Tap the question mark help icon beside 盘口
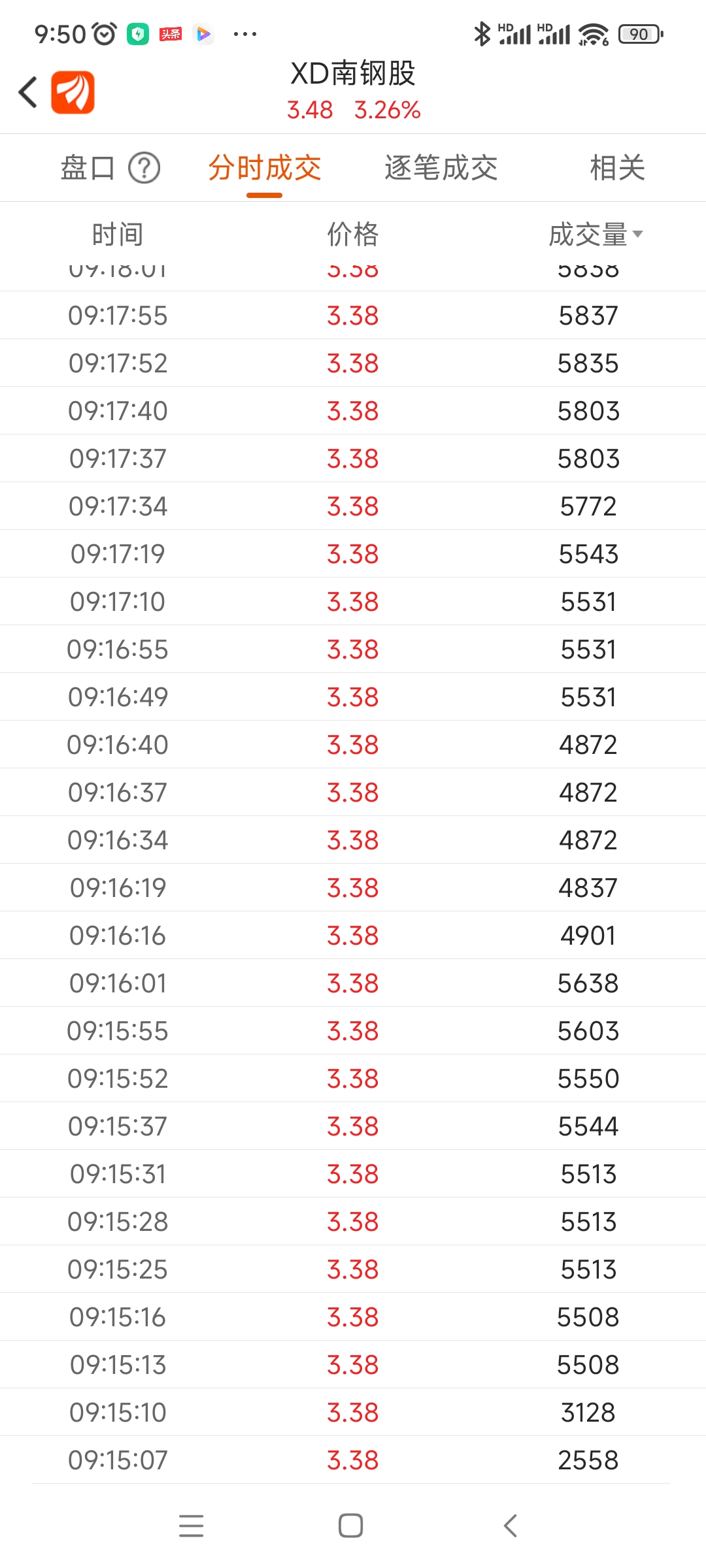This screenshot has height=1568, width=706. pos(144,168)
